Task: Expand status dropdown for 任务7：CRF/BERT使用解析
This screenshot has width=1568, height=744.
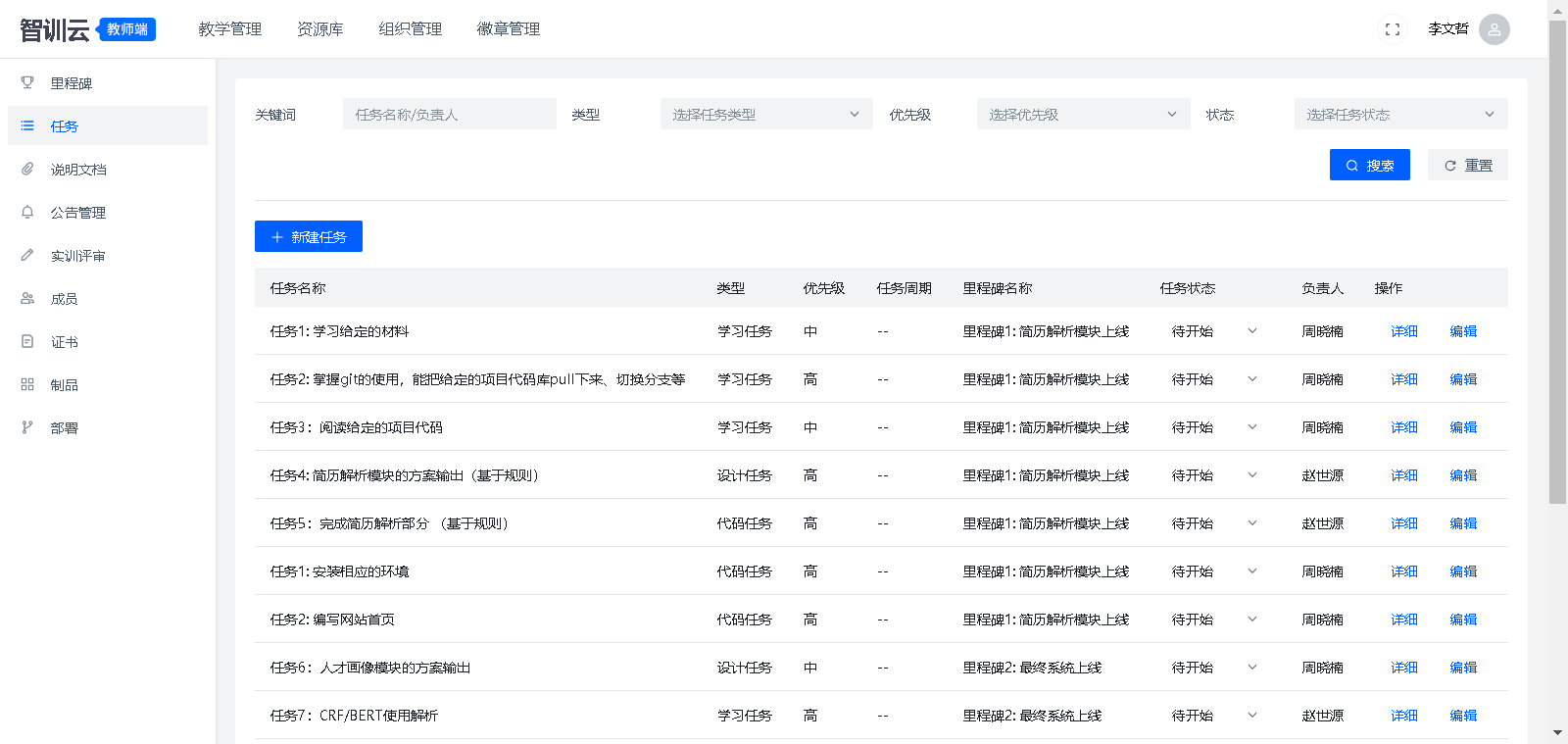Action: tap(1252, 716)
